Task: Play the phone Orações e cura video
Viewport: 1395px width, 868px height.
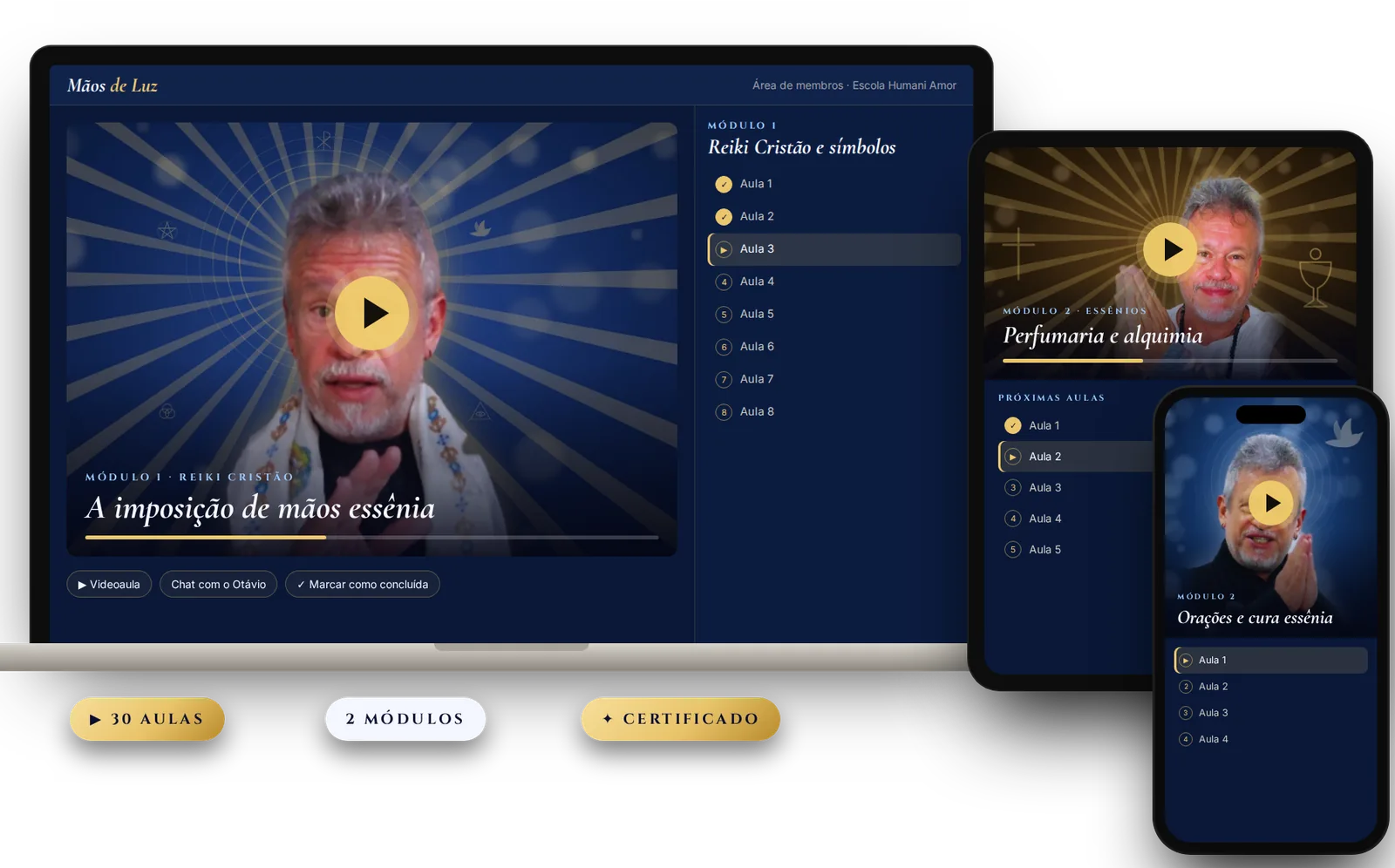Action: (x=1271, y=503)
